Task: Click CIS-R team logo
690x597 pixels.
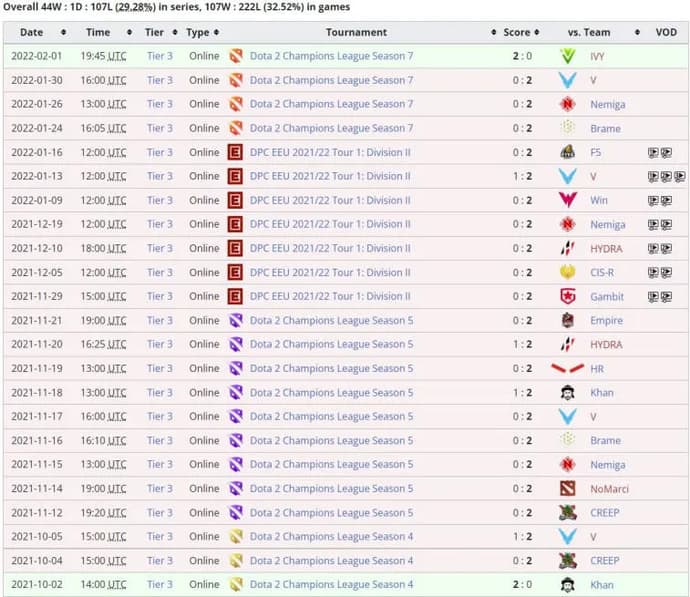Action: pos(568,272)
